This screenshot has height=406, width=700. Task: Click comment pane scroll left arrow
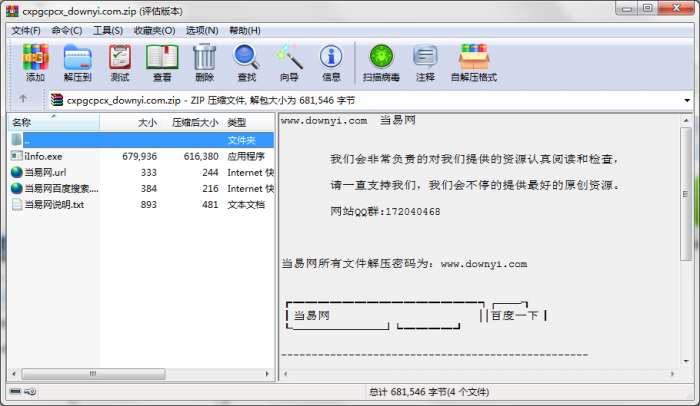pos(286,373)
